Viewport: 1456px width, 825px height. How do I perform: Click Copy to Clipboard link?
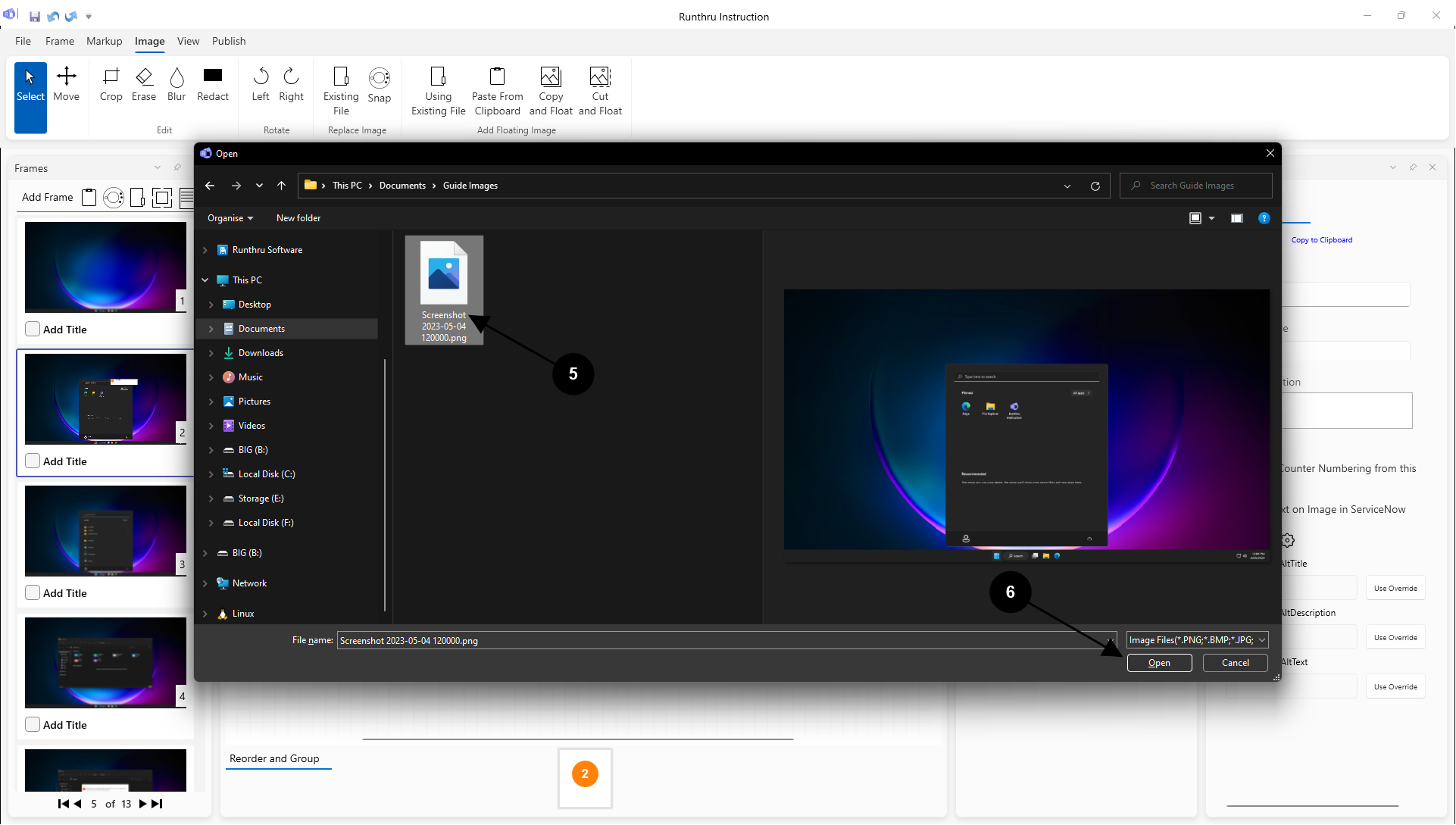(x=1321, y=240)
